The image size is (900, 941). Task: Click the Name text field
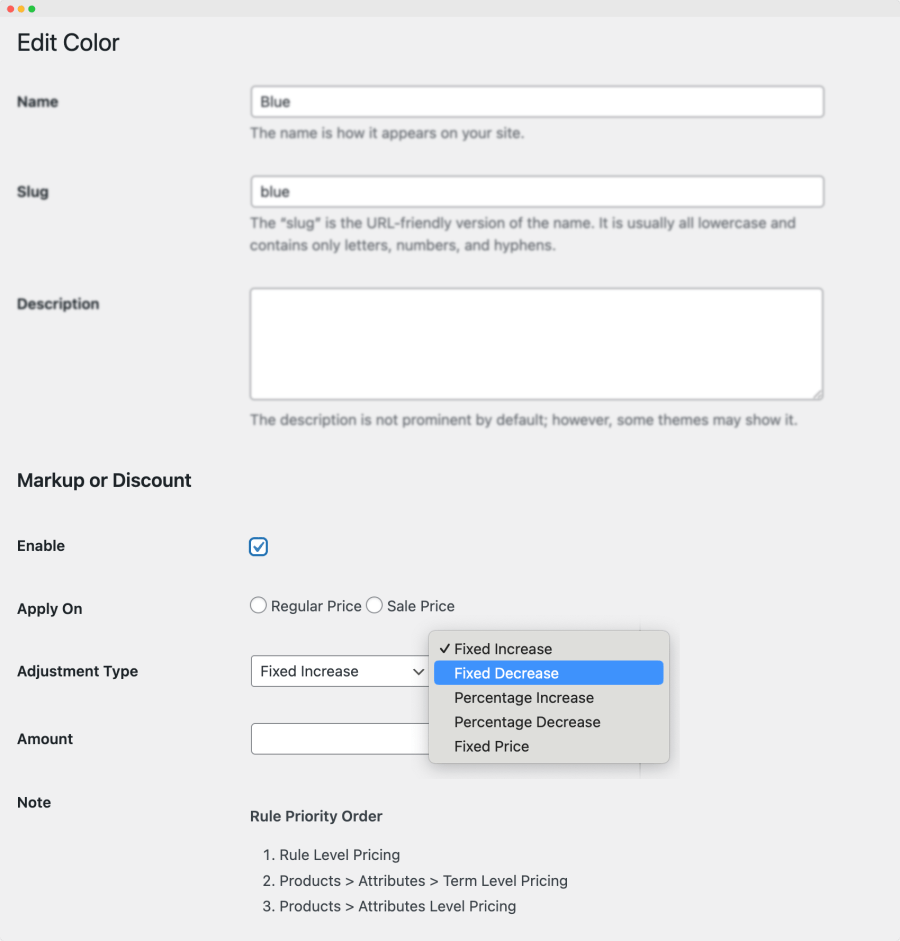pyautogui.click(x=536, y=102)
